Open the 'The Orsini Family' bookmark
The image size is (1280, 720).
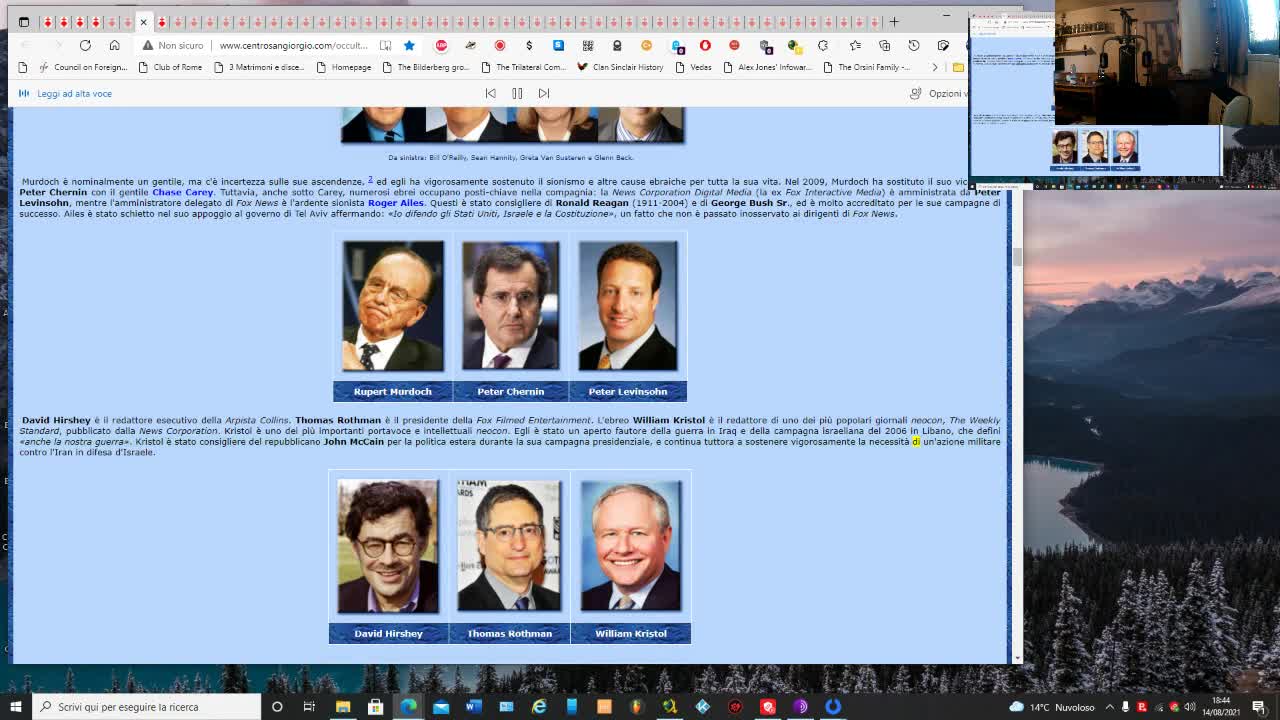[866, 67]
